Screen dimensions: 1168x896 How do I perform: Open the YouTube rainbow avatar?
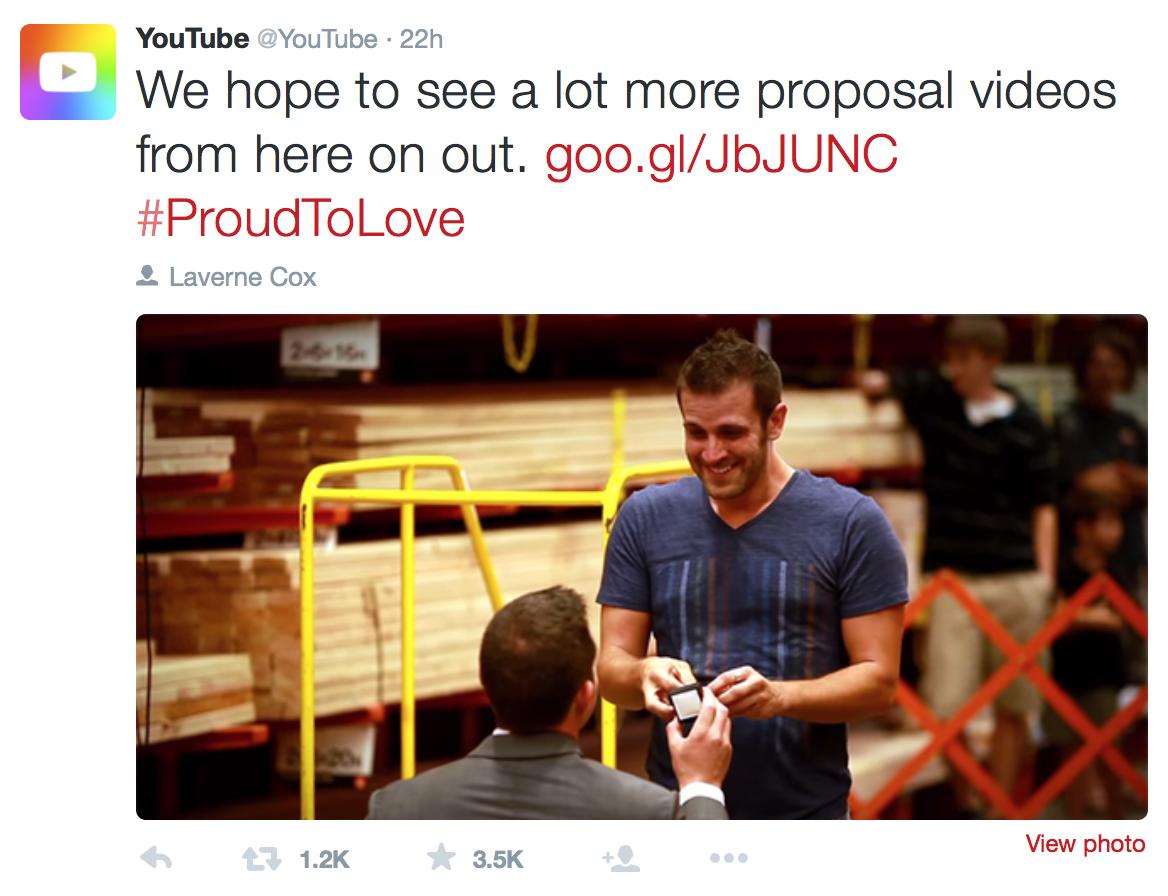click(x=68, y=72)
